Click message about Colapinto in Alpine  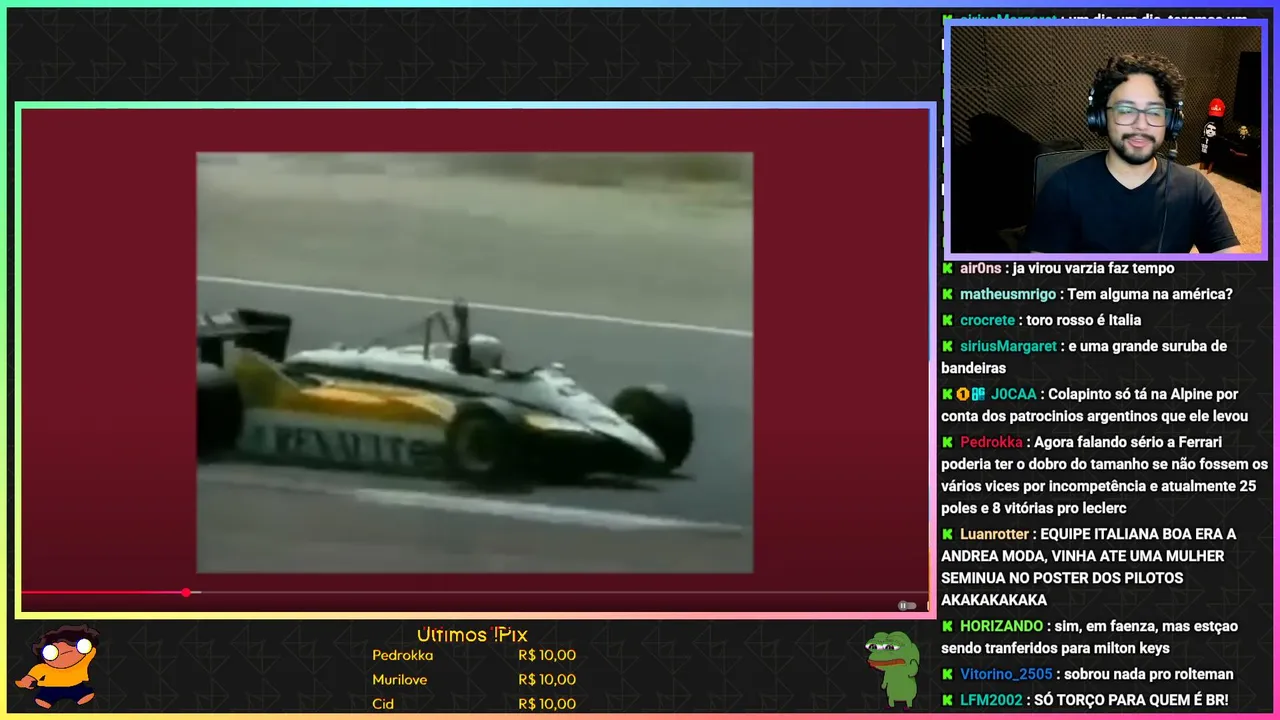pyautogui.click(x=1095, y=405)
